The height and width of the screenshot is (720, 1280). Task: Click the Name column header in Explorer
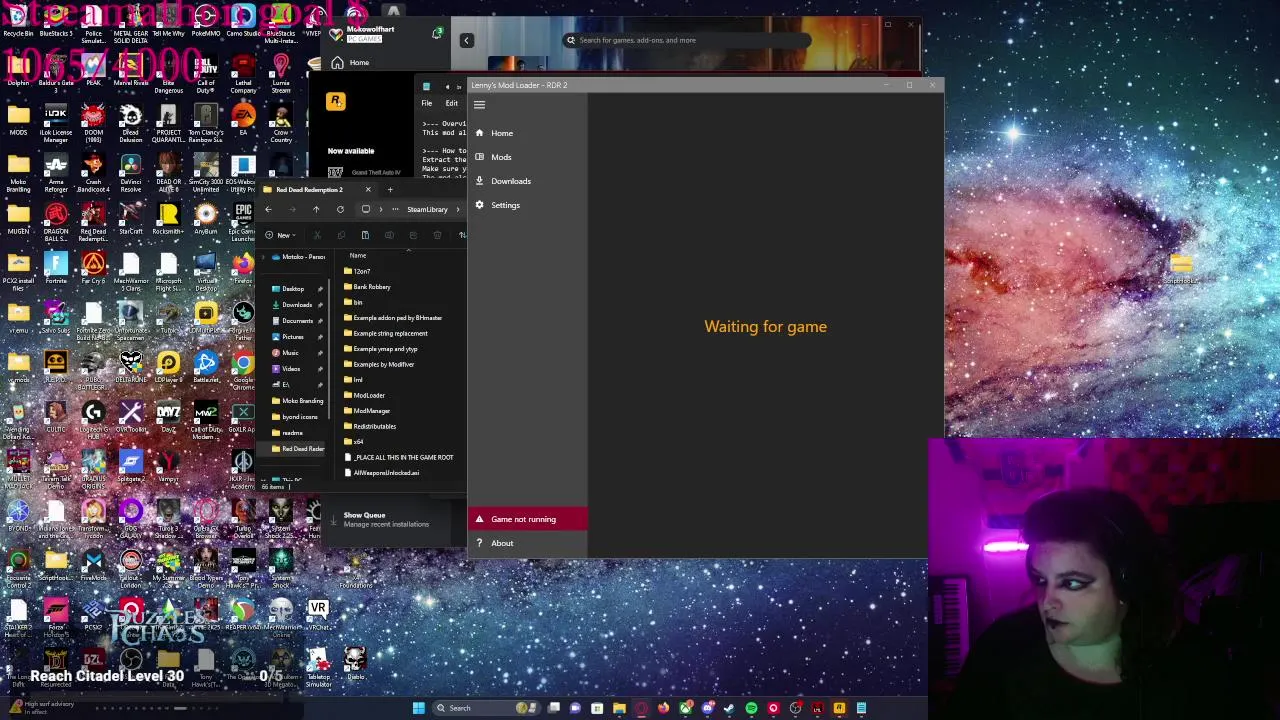click(357, 256)
